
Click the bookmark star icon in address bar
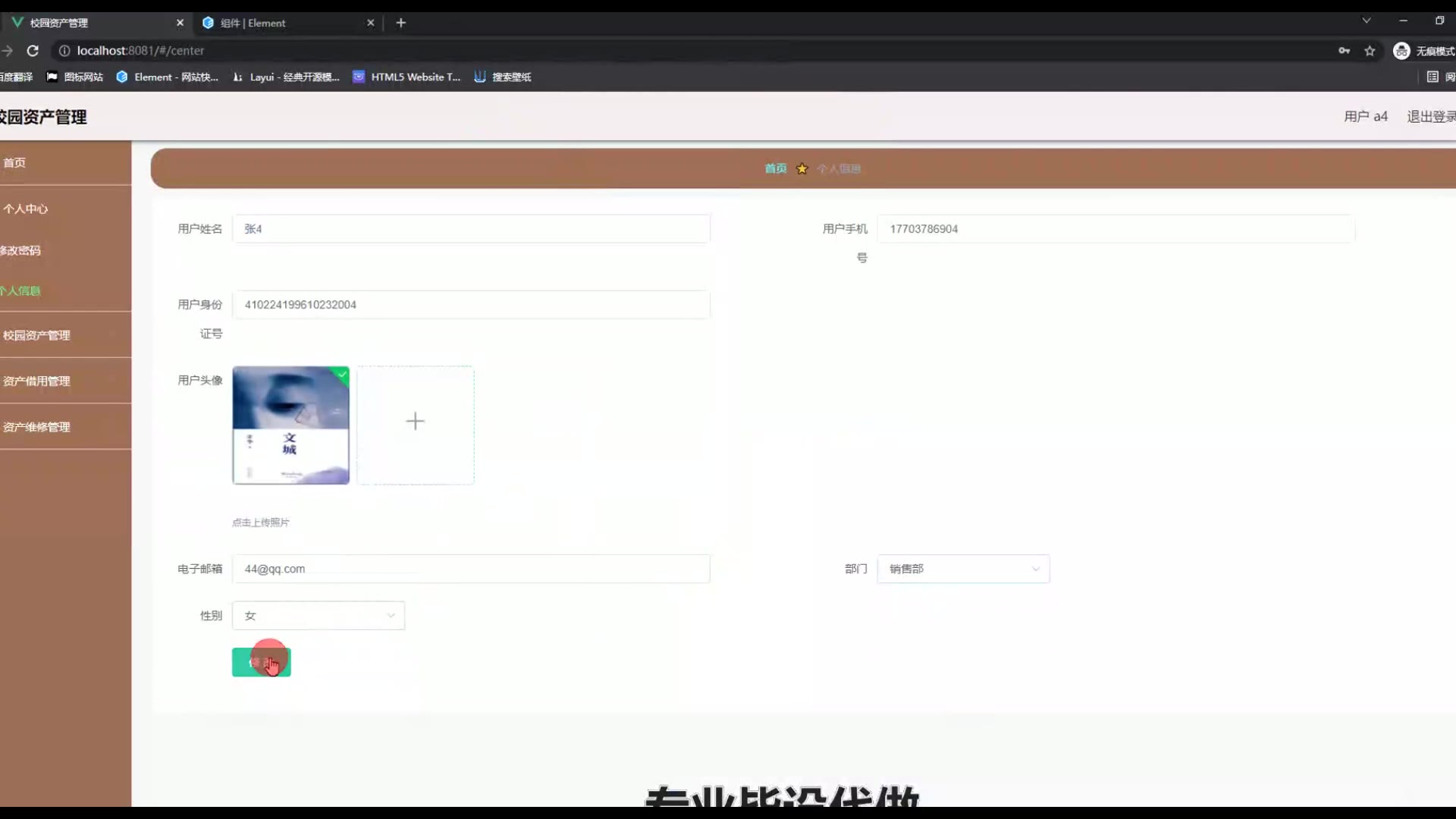coord(1370,51)
